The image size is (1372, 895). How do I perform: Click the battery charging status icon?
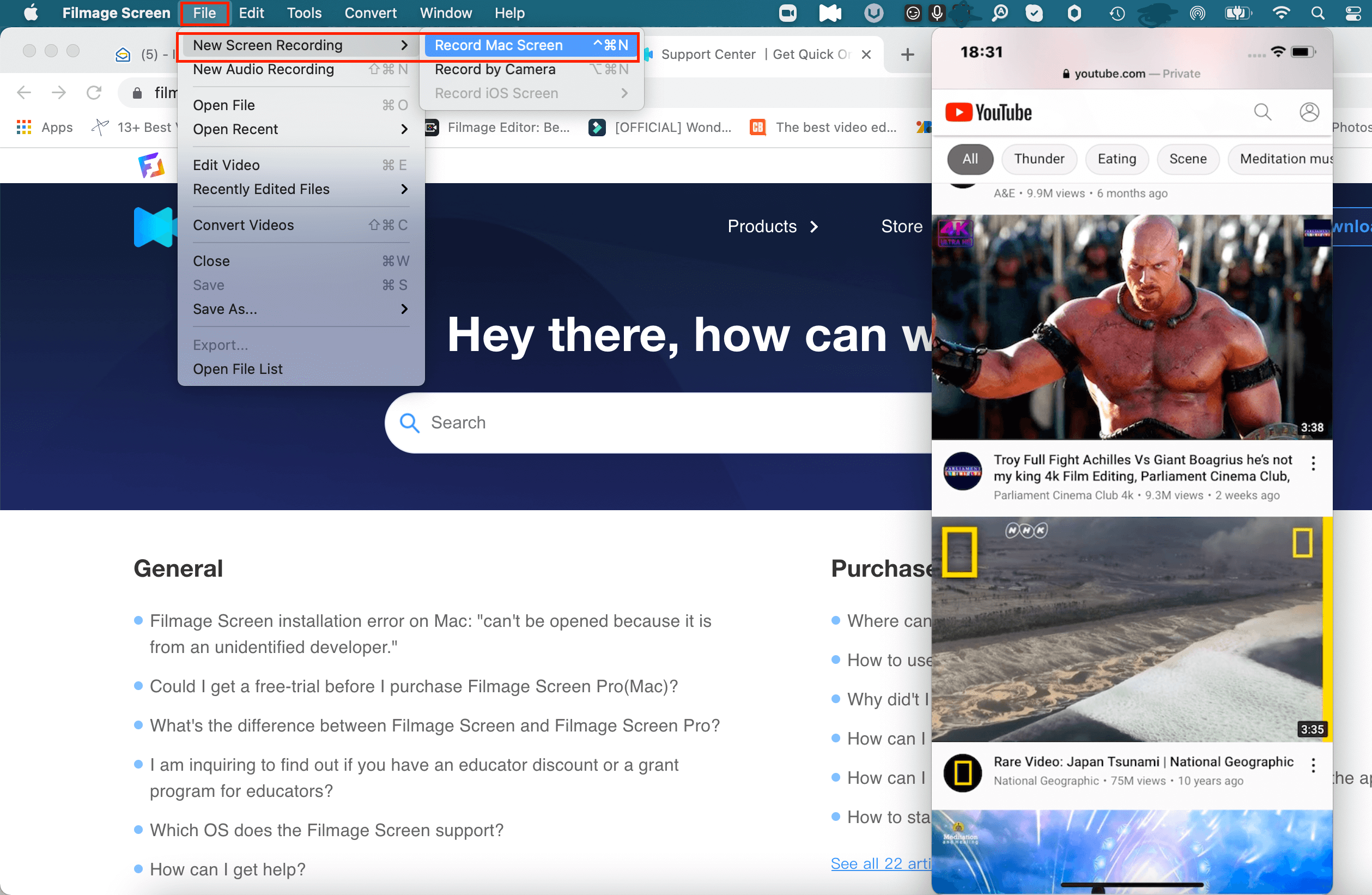(x=1237, y=13)
